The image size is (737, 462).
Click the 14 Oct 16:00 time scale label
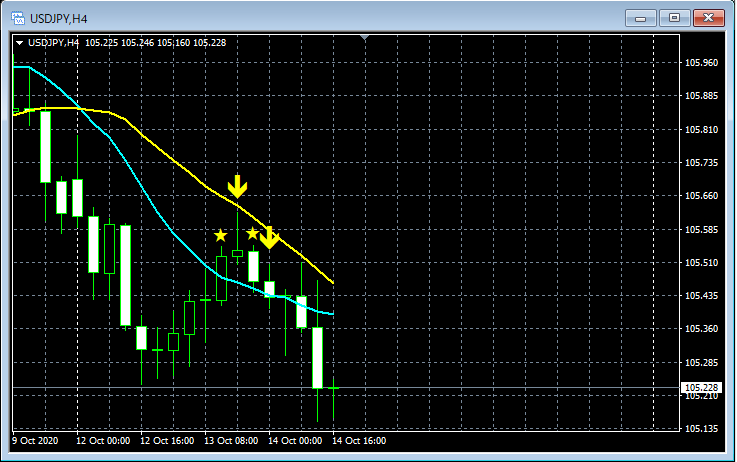pos(359,441)
